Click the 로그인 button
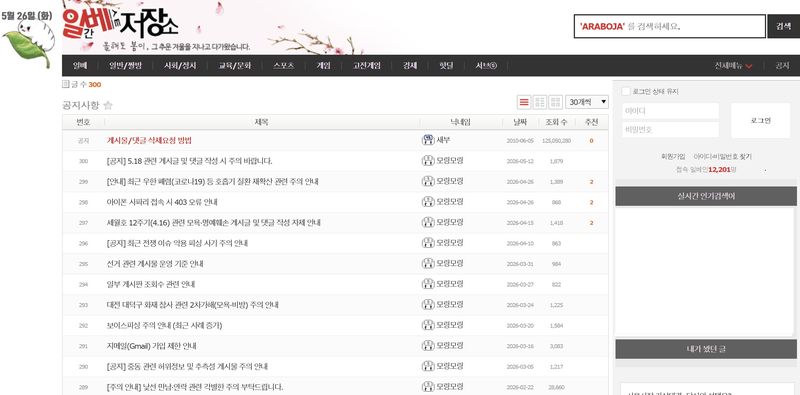This screenshot has height=395, width=800. 760,121
